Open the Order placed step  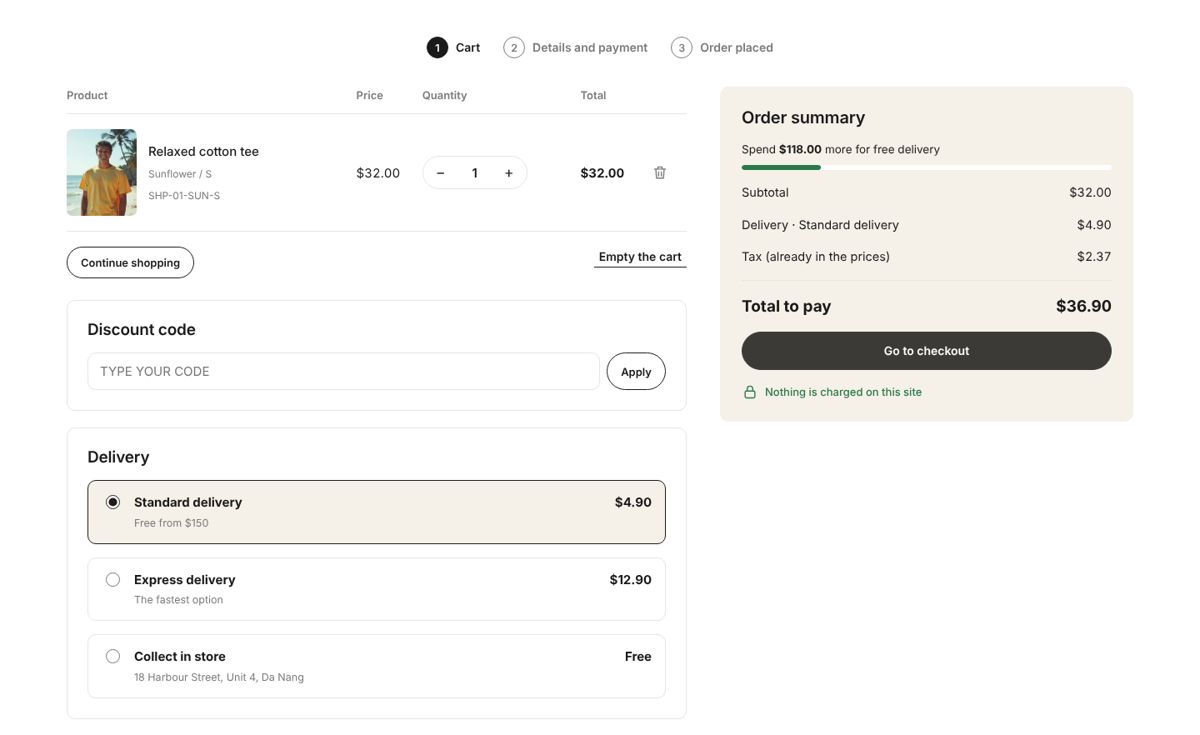(x=736, y=48)
